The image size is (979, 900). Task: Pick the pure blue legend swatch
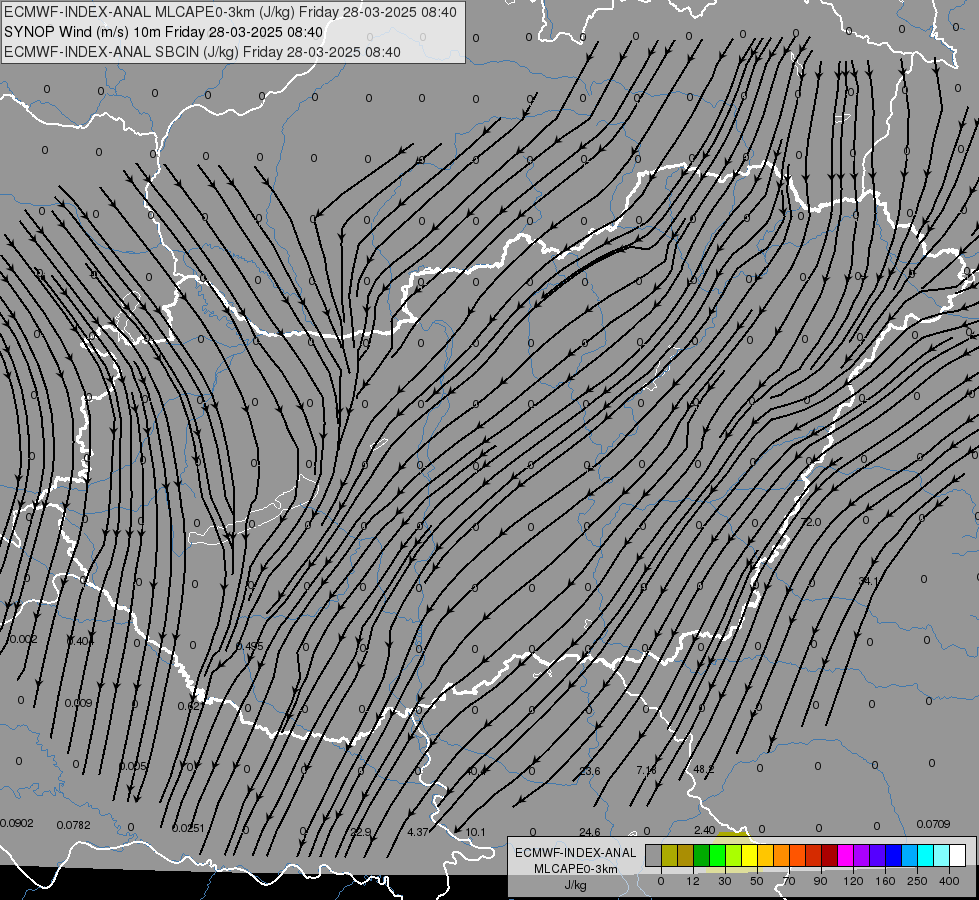894,855
